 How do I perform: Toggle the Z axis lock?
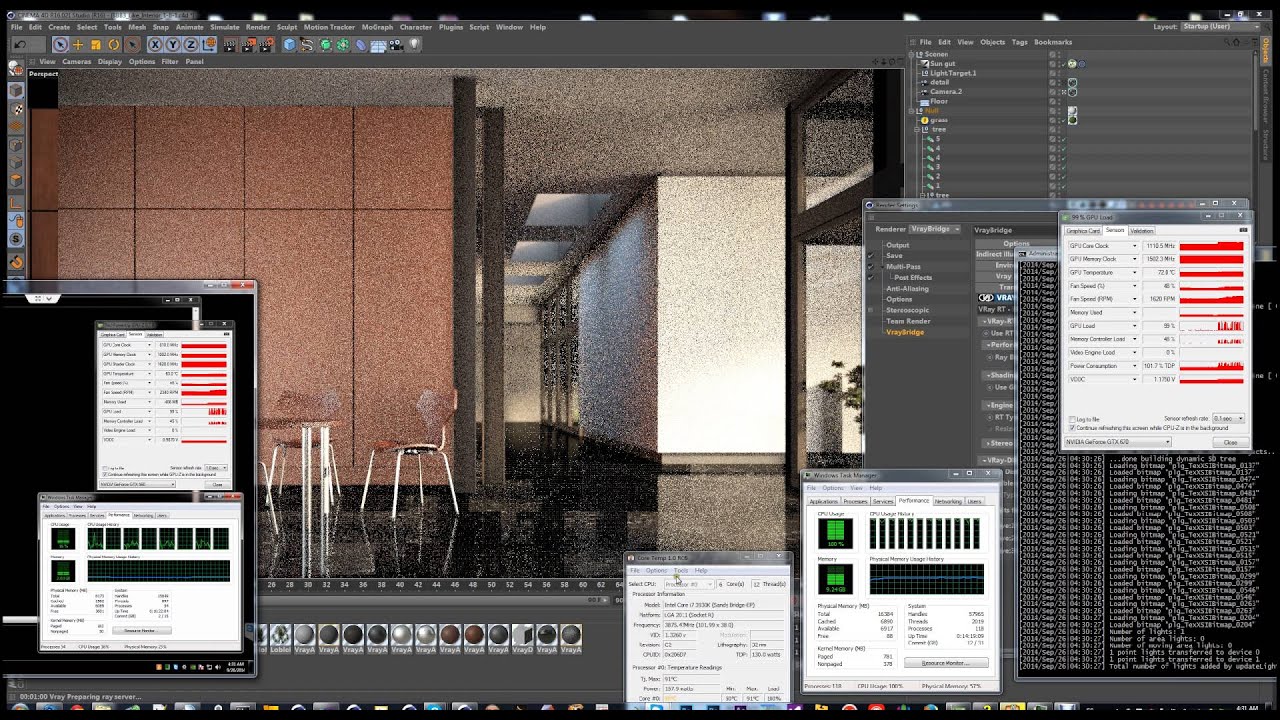click(x=191, y=44)
